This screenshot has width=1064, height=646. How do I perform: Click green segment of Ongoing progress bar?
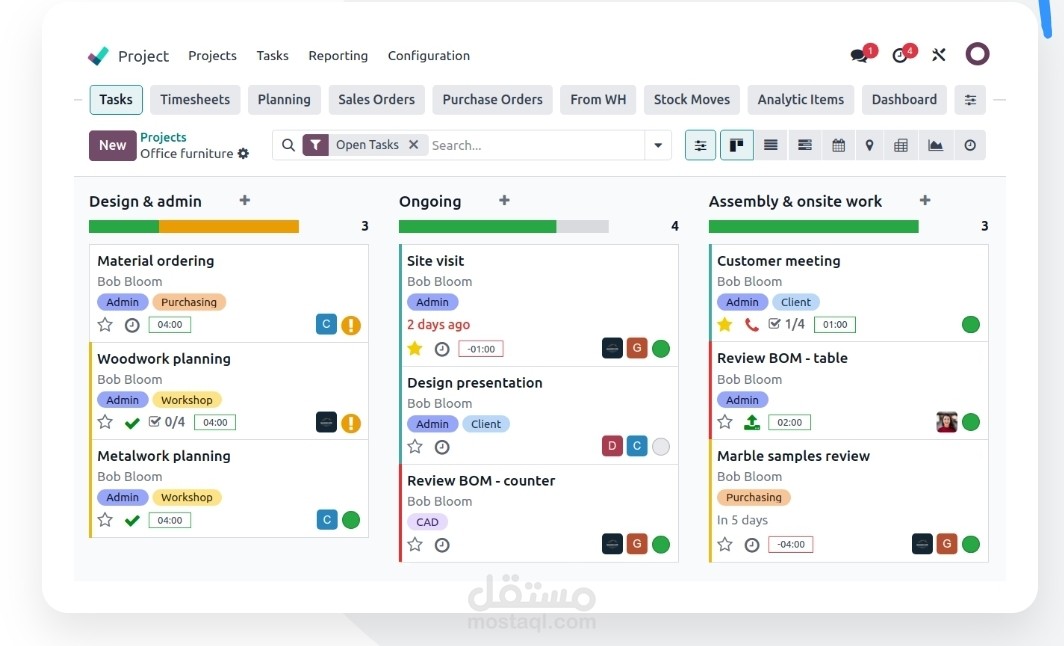point(478,227)
